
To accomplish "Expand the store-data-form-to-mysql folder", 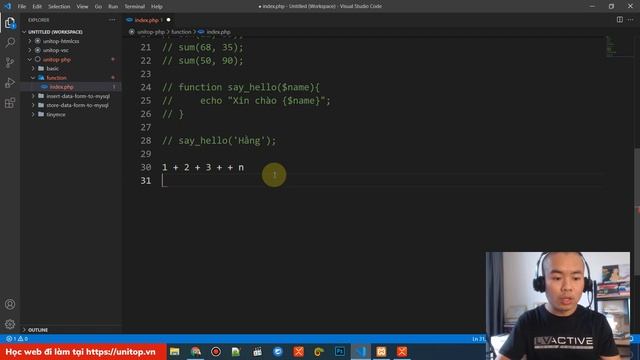I will (78, 105).
